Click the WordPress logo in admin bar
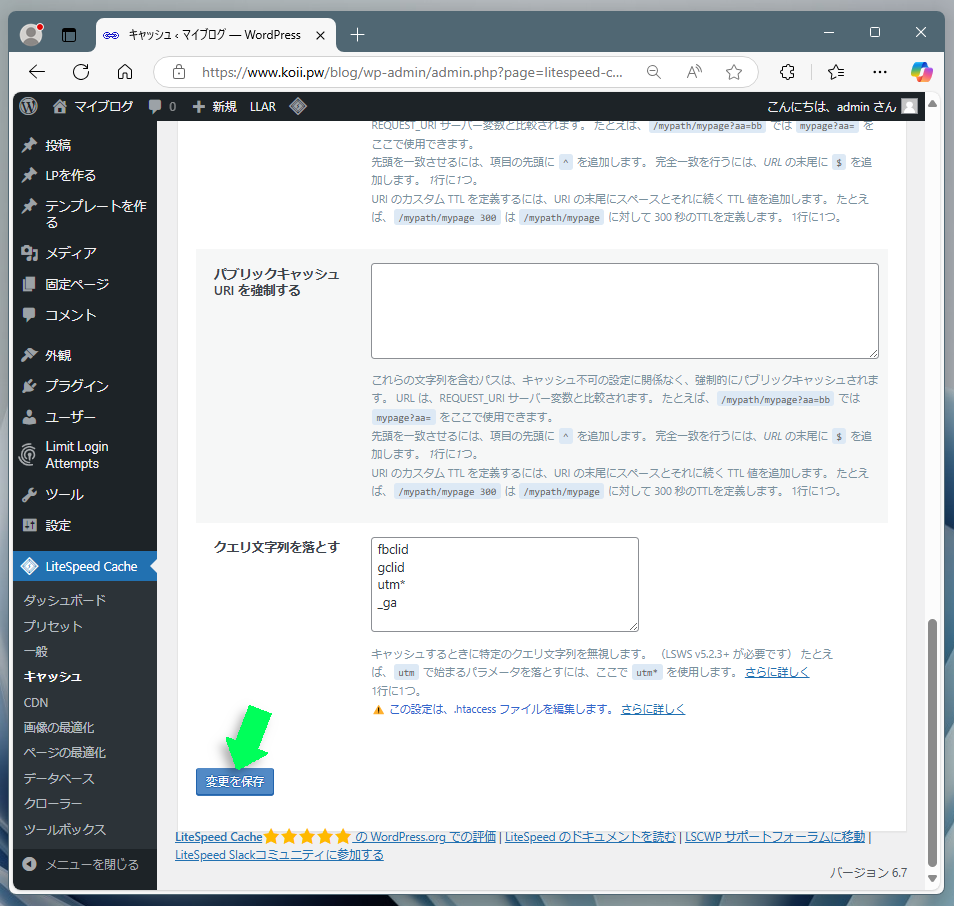This screenshot has height=906, width=954. pos(28,106)
